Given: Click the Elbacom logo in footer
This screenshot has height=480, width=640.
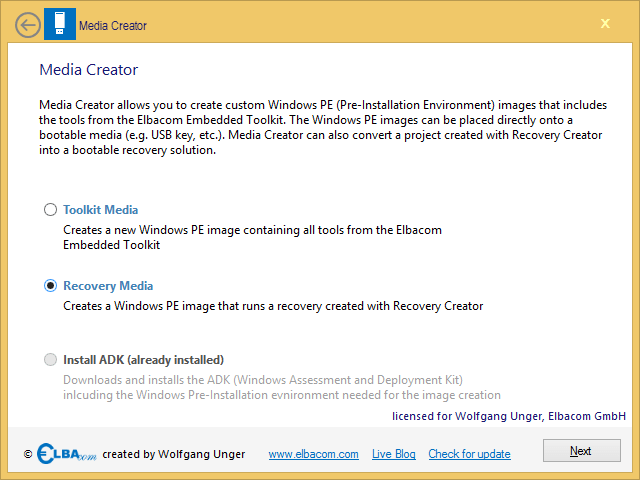Looking at the screenshot, I should coord(67,453).
